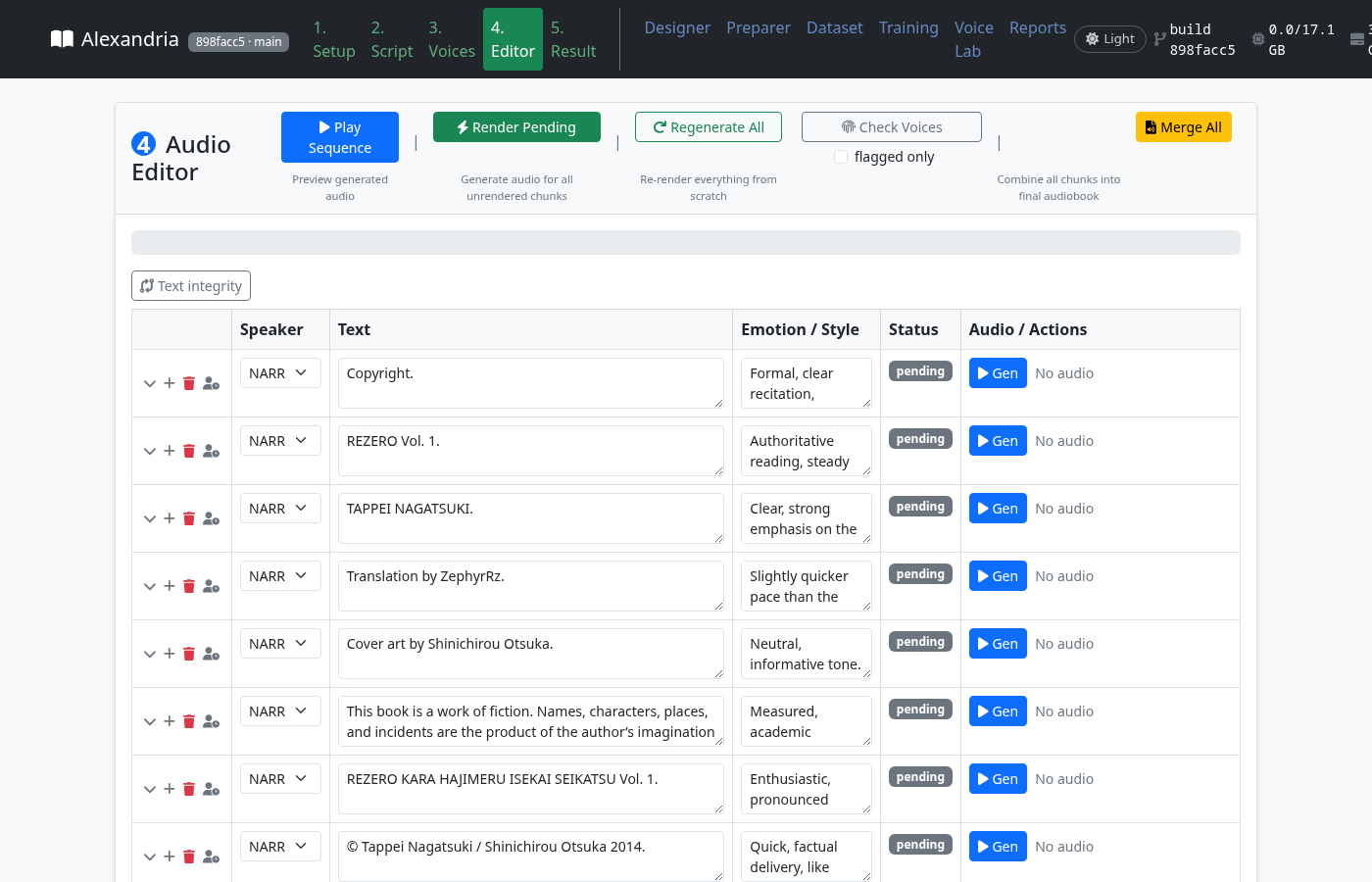Expand the REZERO Vol. 1. row chevron
The height and width of the screenshot is (882, 1372).
[x=149, y=451]
